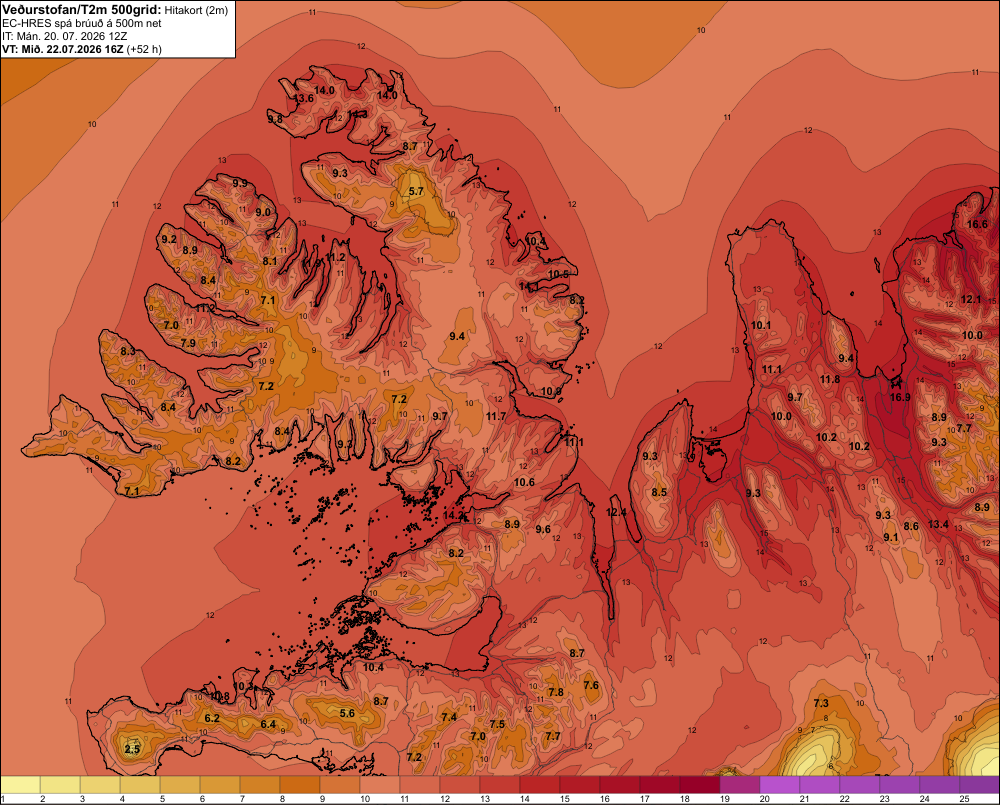The image size is (1000, 805).
Task: Select the 6.2 temperature value
Action: (212, 718)
